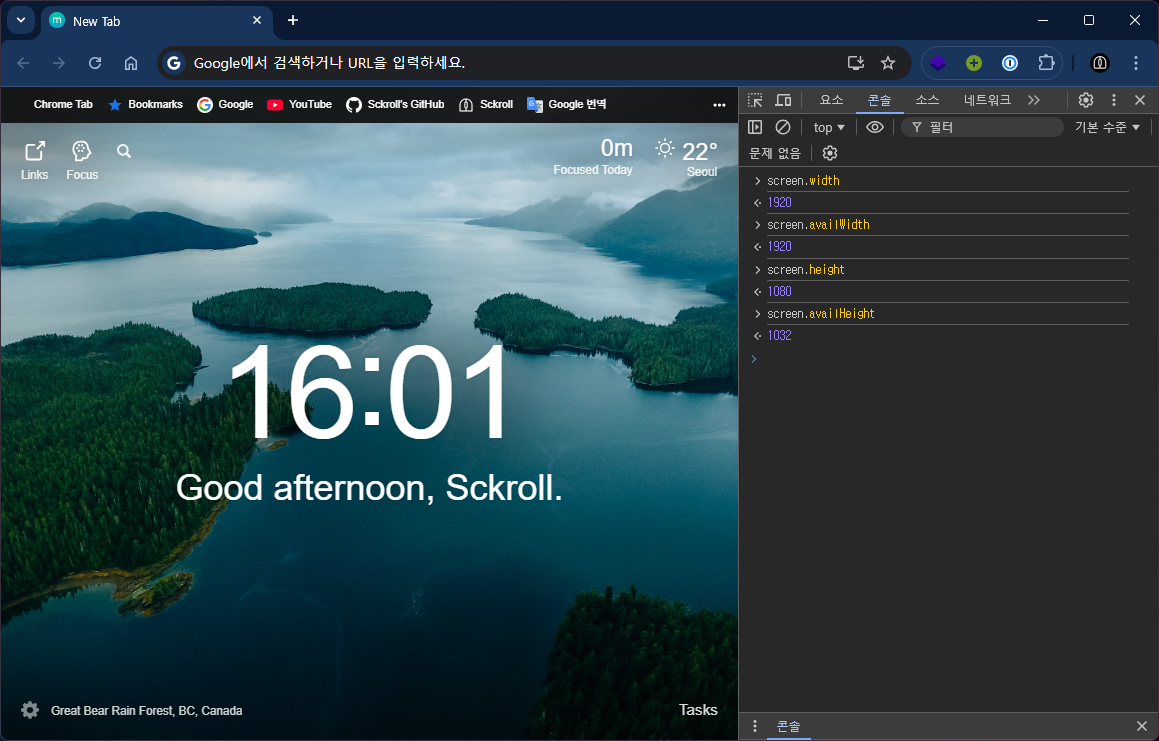1159x741 pixels.
Task: Open DevTools settings with the gear icon
Action: pos(1086,100)
